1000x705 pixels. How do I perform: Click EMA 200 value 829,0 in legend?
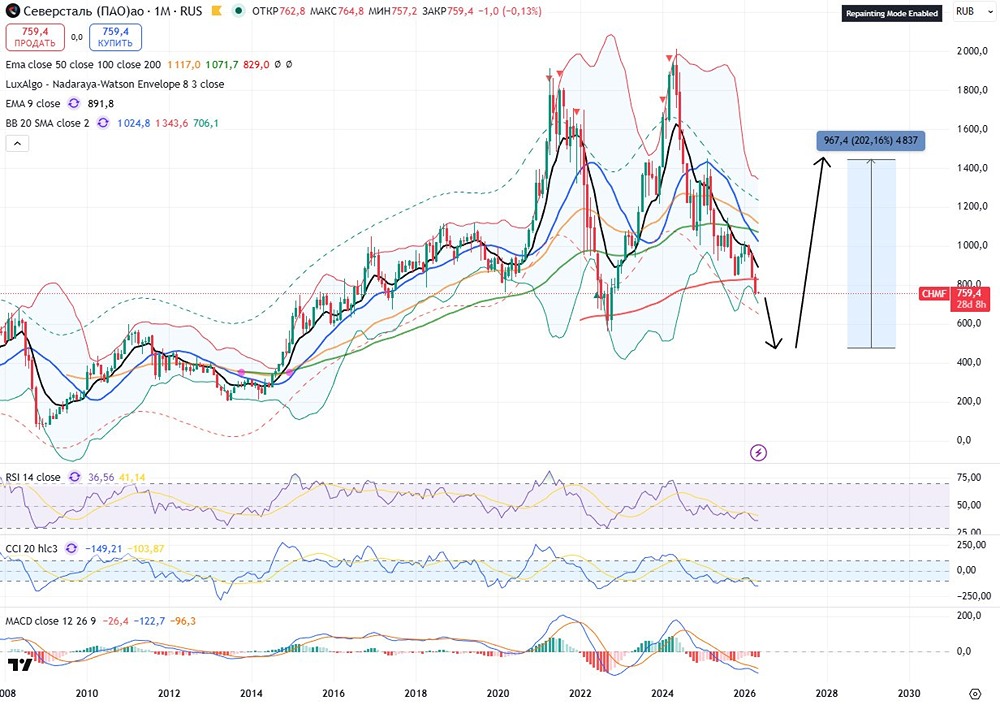pos(256,64)
